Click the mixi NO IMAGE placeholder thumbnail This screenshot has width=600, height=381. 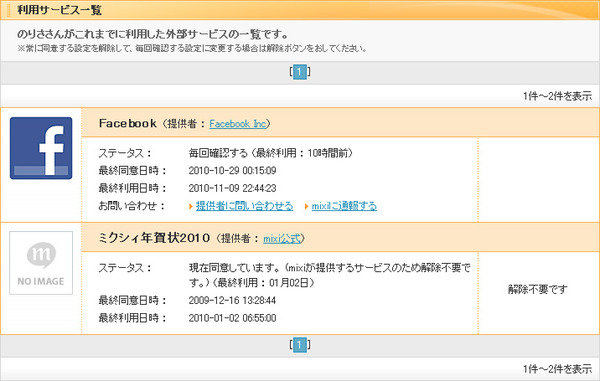pyautogui.click(x=41, y=263)
